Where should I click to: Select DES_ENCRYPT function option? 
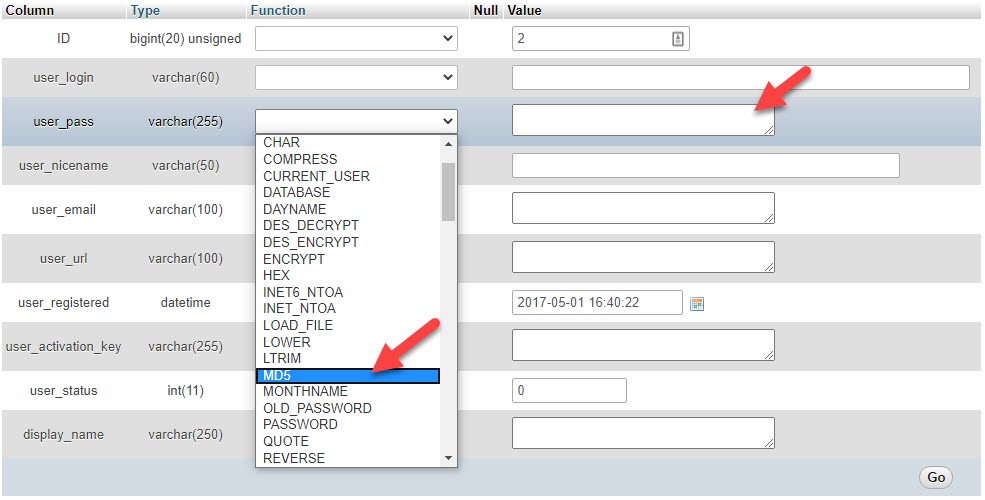coord(311,242)
